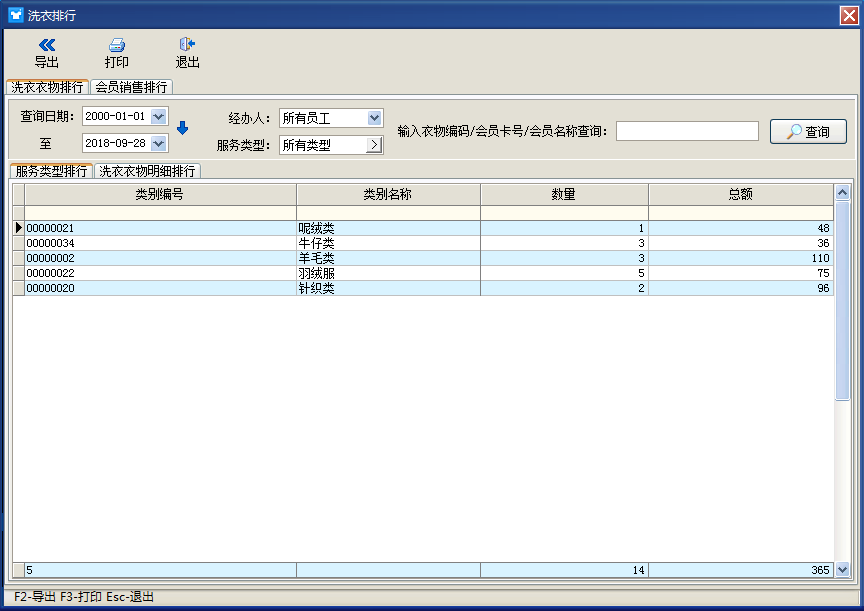864x611 pixels.
Task: Close the 洗衣排行 window
Action: [848, 15]
